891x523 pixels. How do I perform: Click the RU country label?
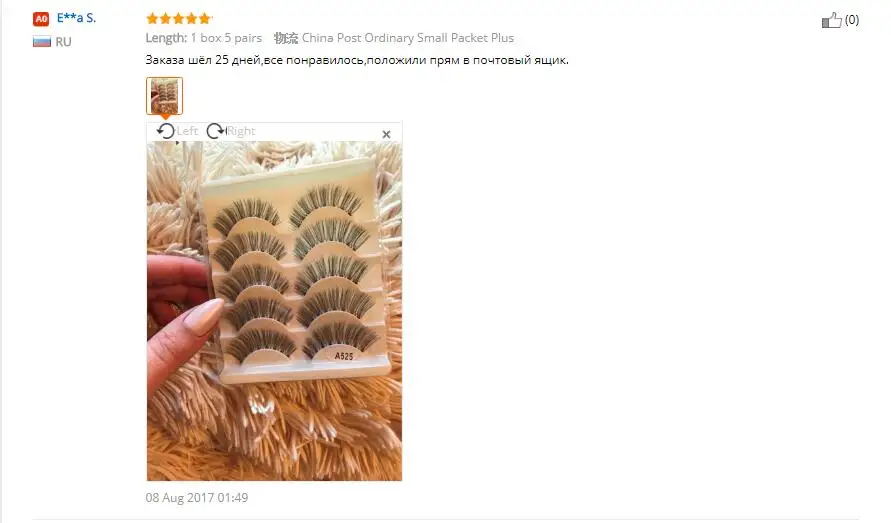click(x=63, y=42)
